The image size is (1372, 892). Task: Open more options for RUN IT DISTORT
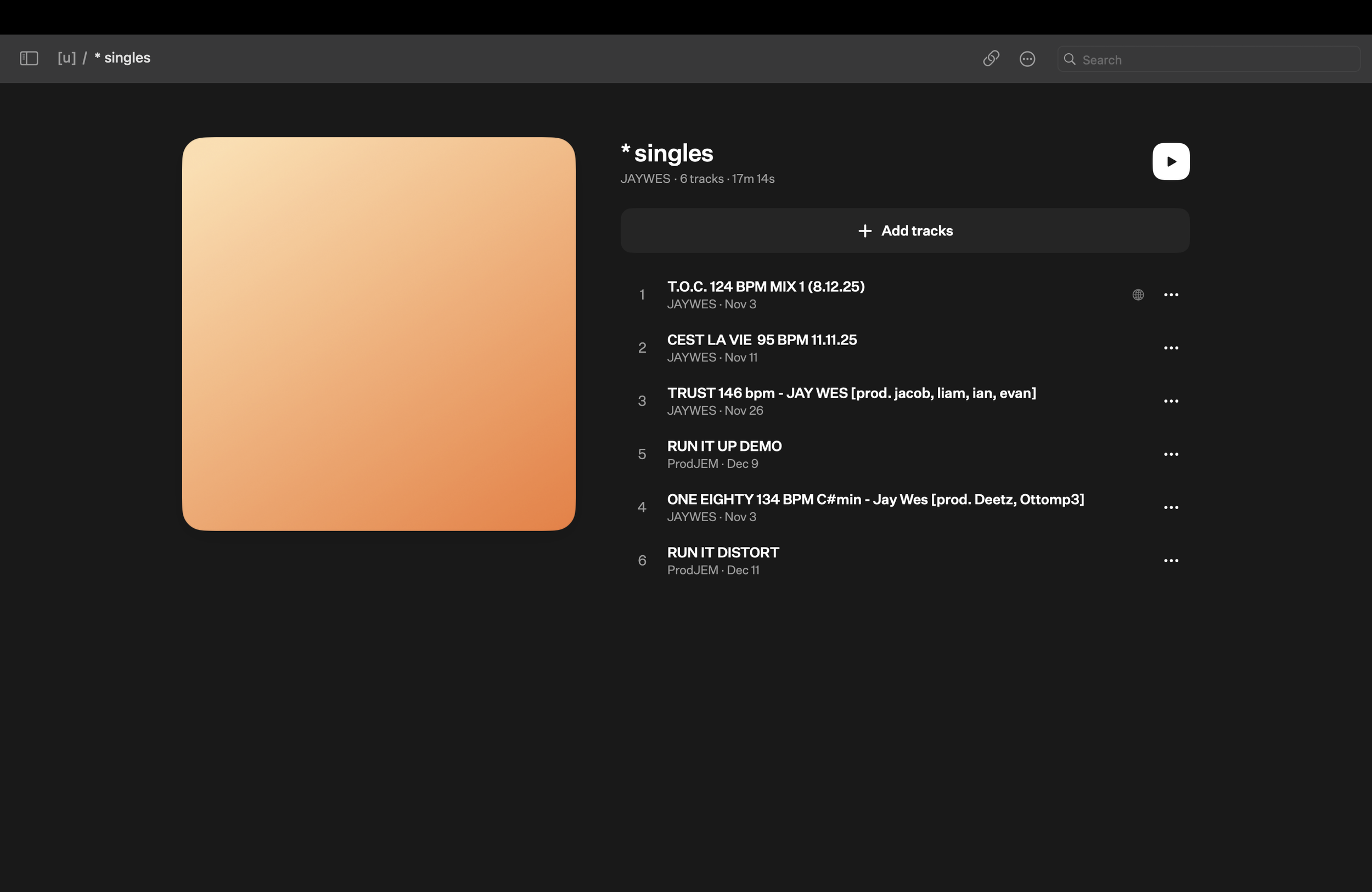pyautogui.click(x=1171, y=561)
